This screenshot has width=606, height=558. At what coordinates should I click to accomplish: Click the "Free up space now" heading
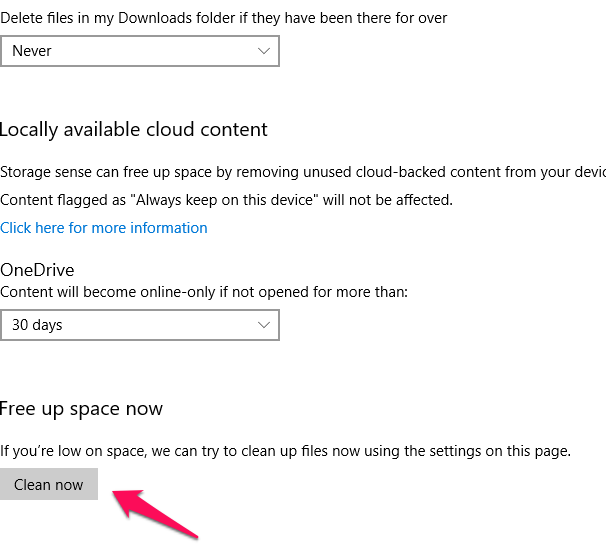pos(81,409)
